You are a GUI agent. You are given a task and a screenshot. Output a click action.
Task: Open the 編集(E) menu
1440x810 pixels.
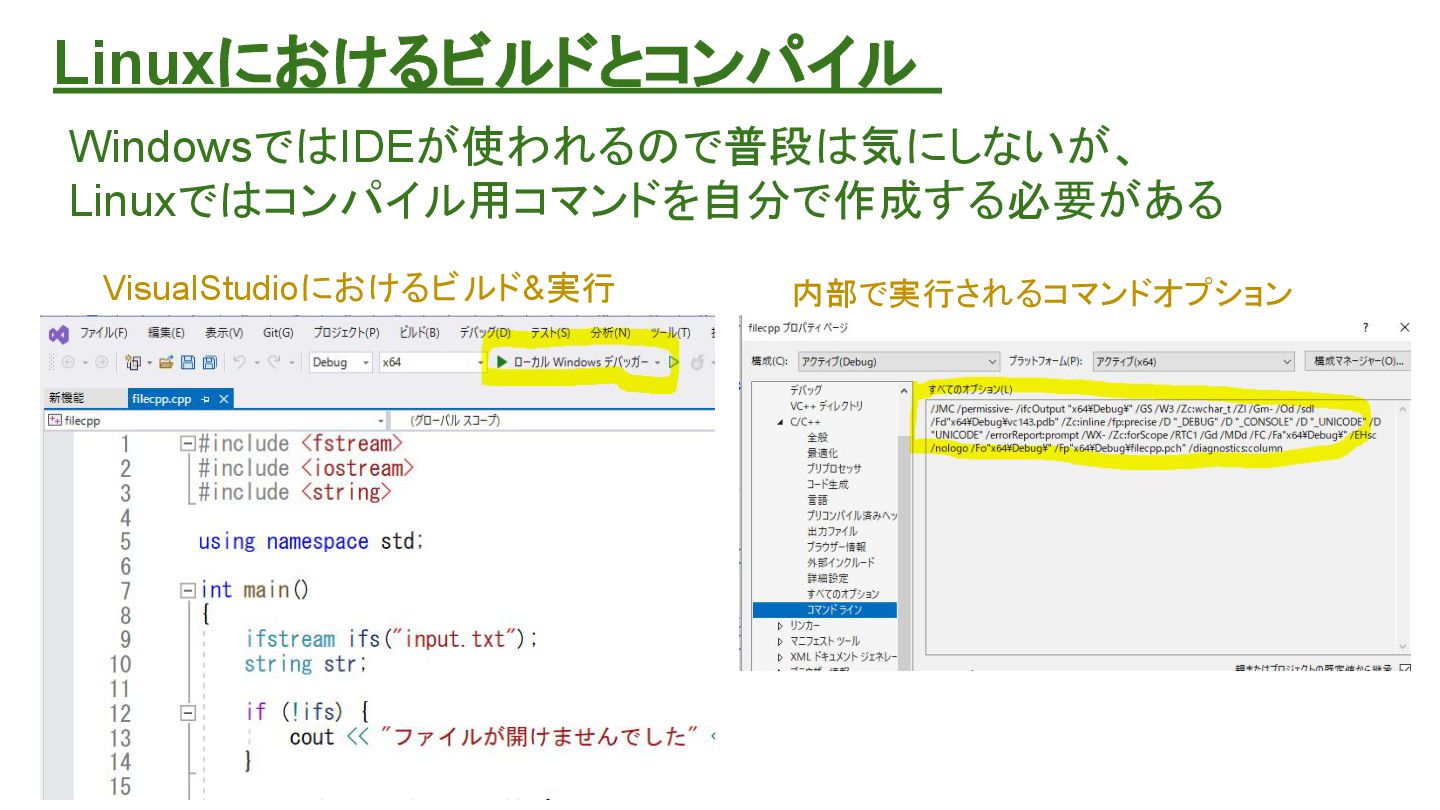[166, 333]
